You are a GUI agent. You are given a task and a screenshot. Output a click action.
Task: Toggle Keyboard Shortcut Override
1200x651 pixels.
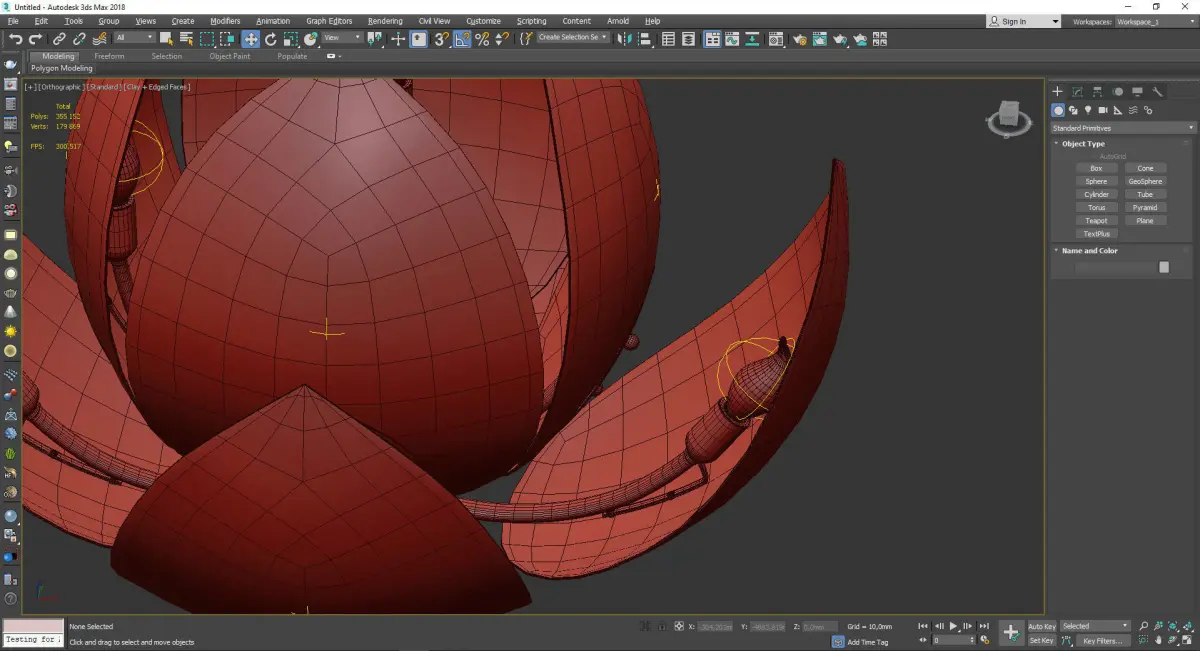418,39
